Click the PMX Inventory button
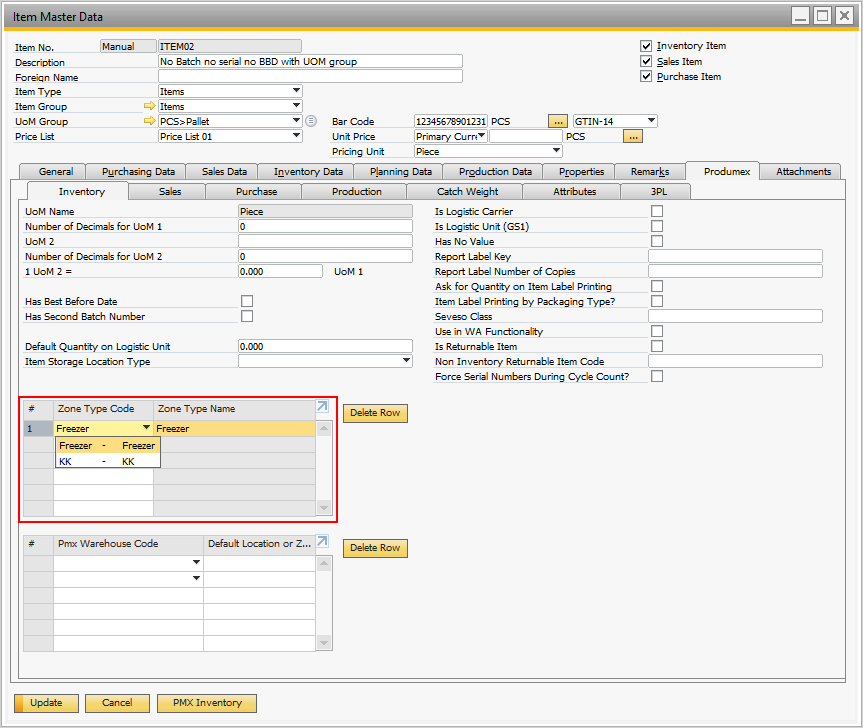Viewport: 863px width, 728px height. pos(206,703)
